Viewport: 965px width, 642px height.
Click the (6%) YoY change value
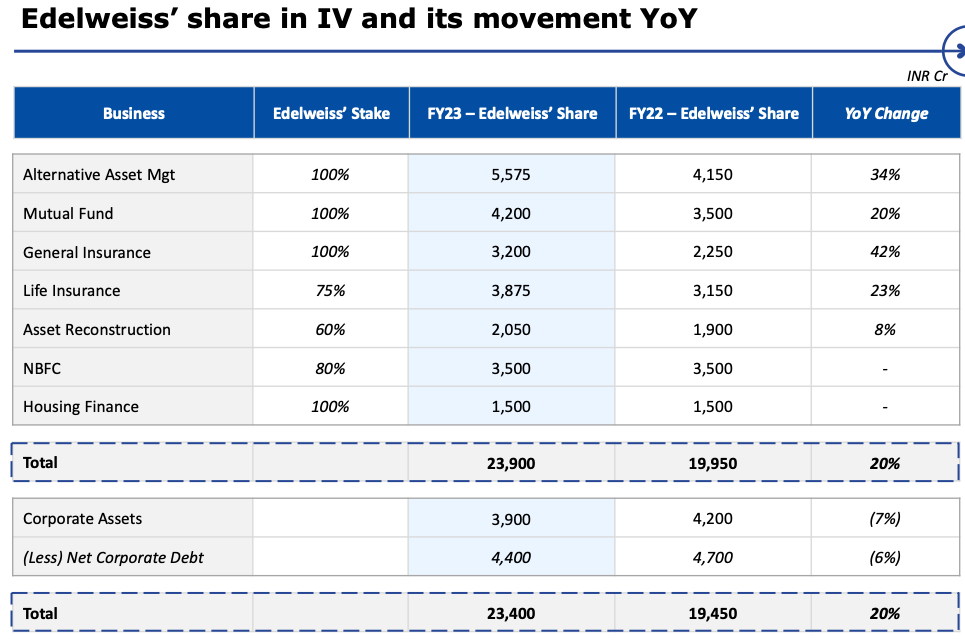pyautogui.click(x=885, y=558)
